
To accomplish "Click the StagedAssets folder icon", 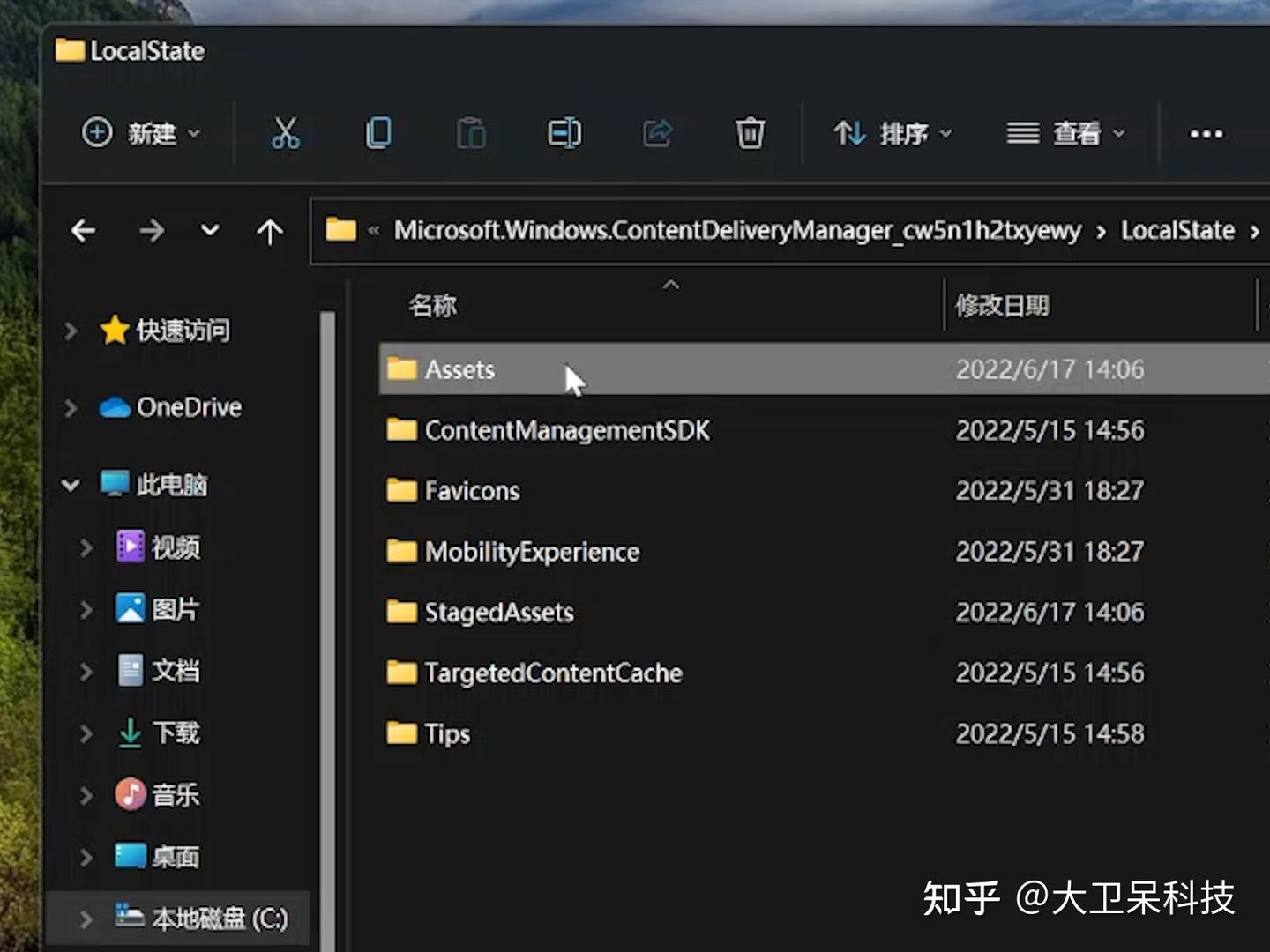I will pos(402,612).
